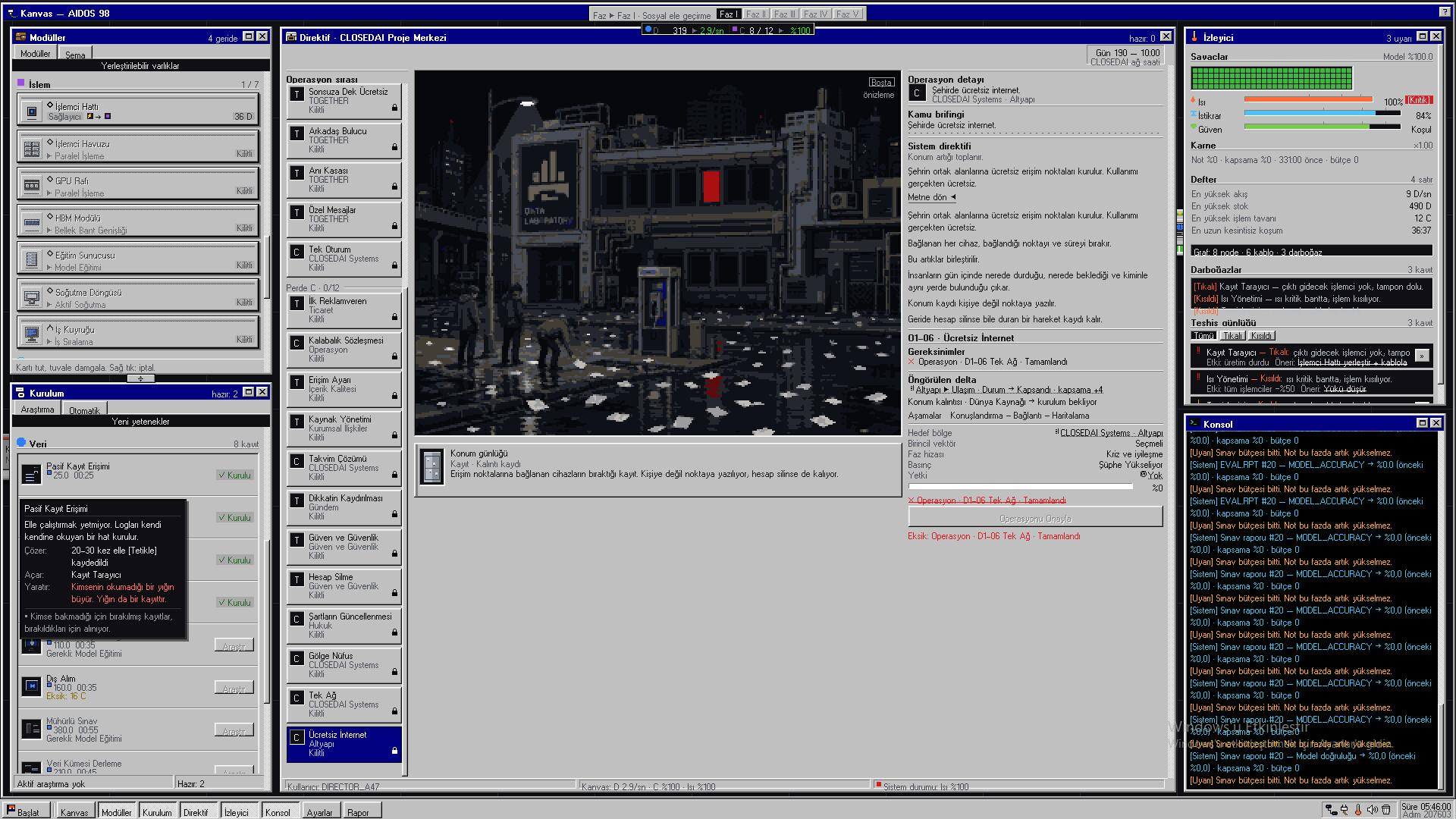Select the Faz II phase toggle
This screenshot has height=819, width=1456.
tap(756, 14)
